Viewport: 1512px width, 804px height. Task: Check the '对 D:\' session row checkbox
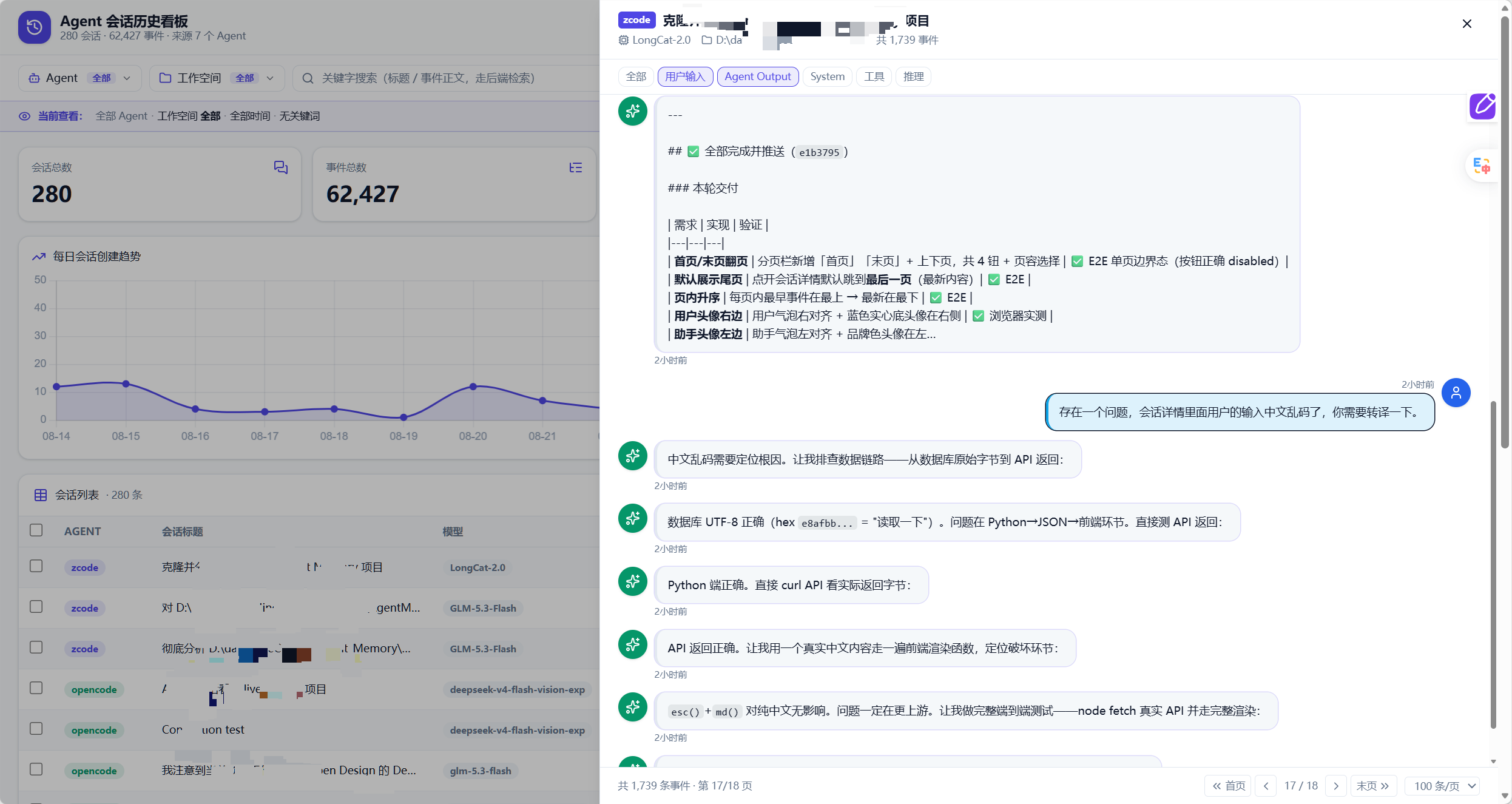(36, 607)
